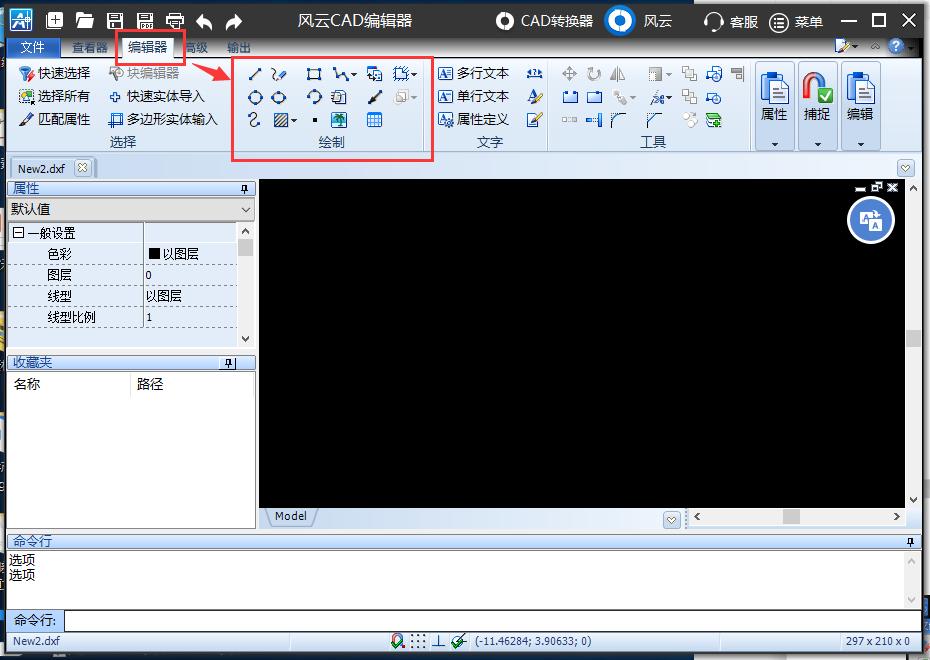The height and width of the screenshot is (660, 930).
Task: Pin the 收藏夹 panel
Action: point(228,363)
